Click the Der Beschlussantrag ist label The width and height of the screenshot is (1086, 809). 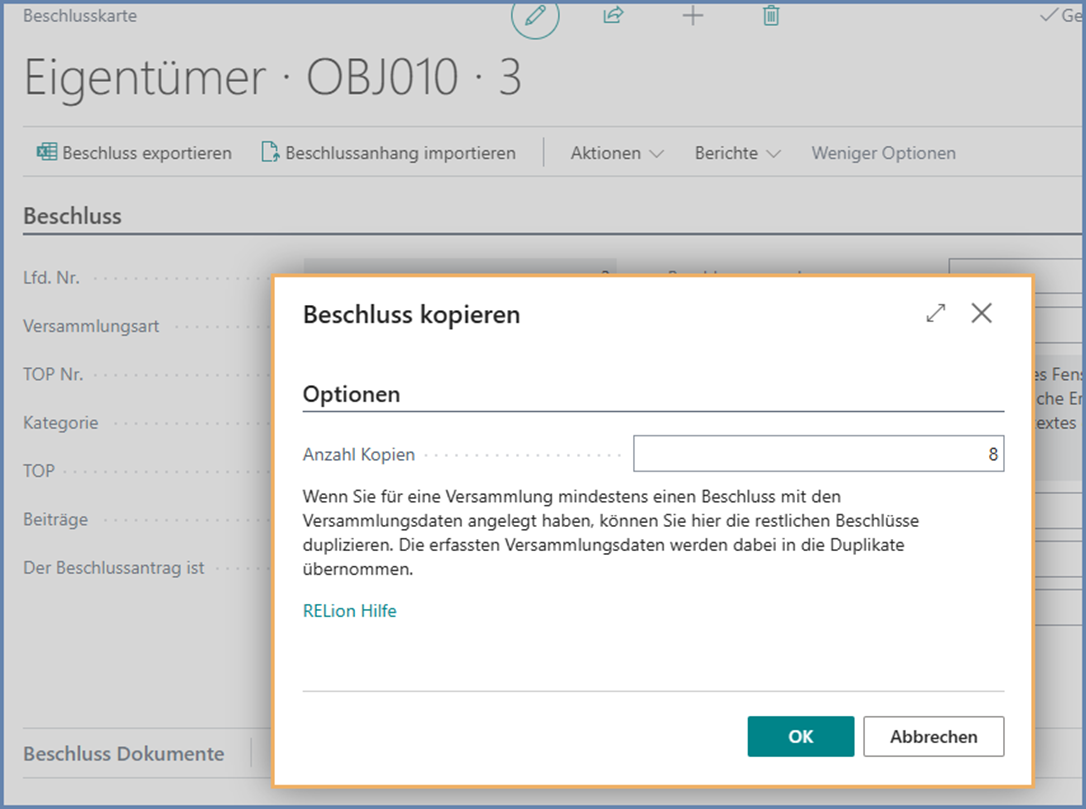pyautogui.click(x=114, y=568)
